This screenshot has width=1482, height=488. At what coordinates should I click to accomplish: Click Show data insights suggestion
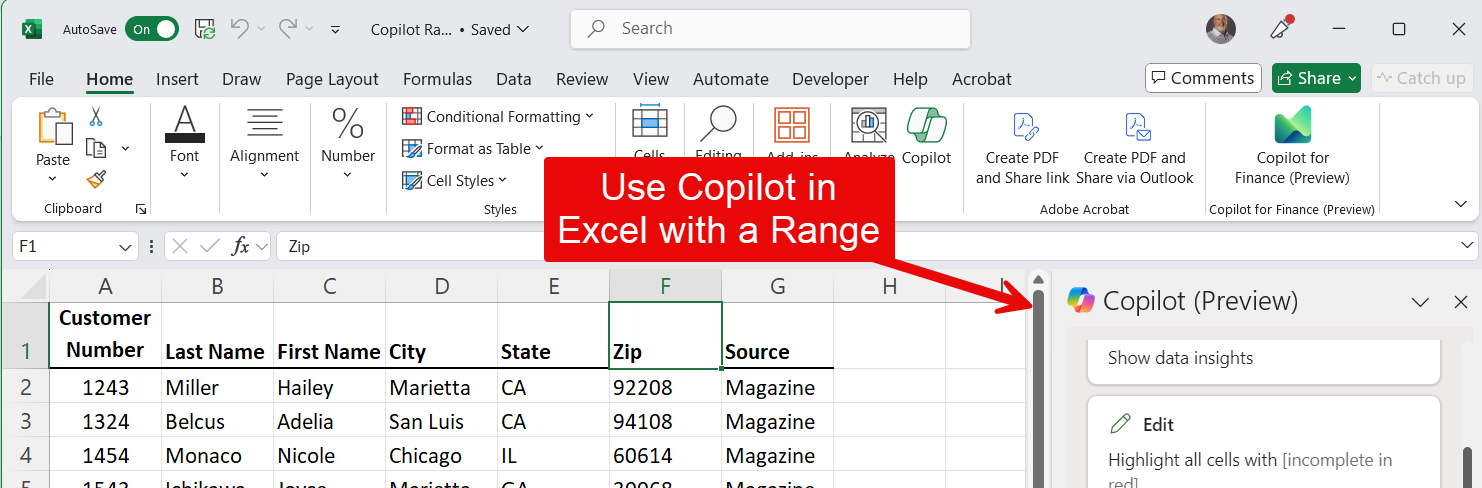point(1264,359)
